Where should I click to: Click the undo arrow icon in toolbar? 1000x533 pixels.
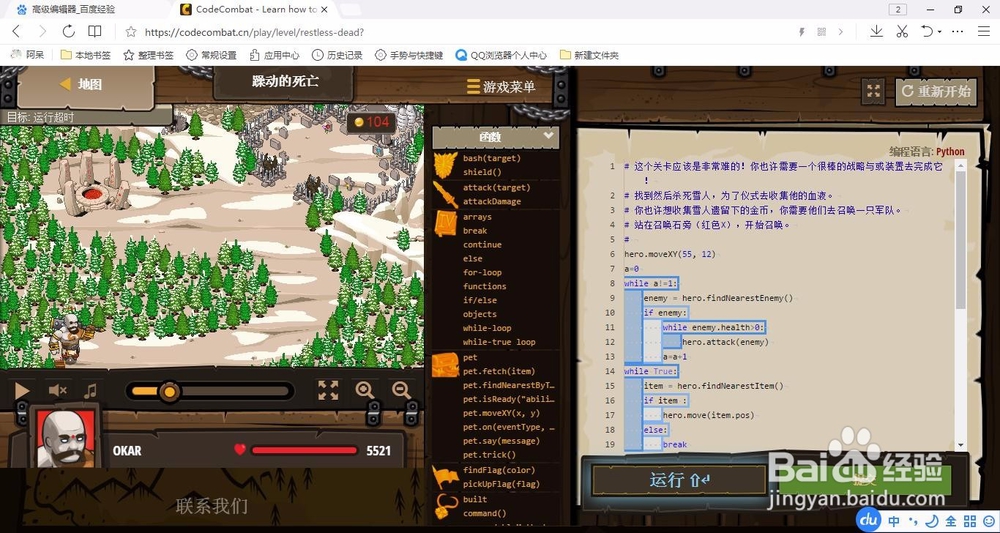[x=927, y=31]
